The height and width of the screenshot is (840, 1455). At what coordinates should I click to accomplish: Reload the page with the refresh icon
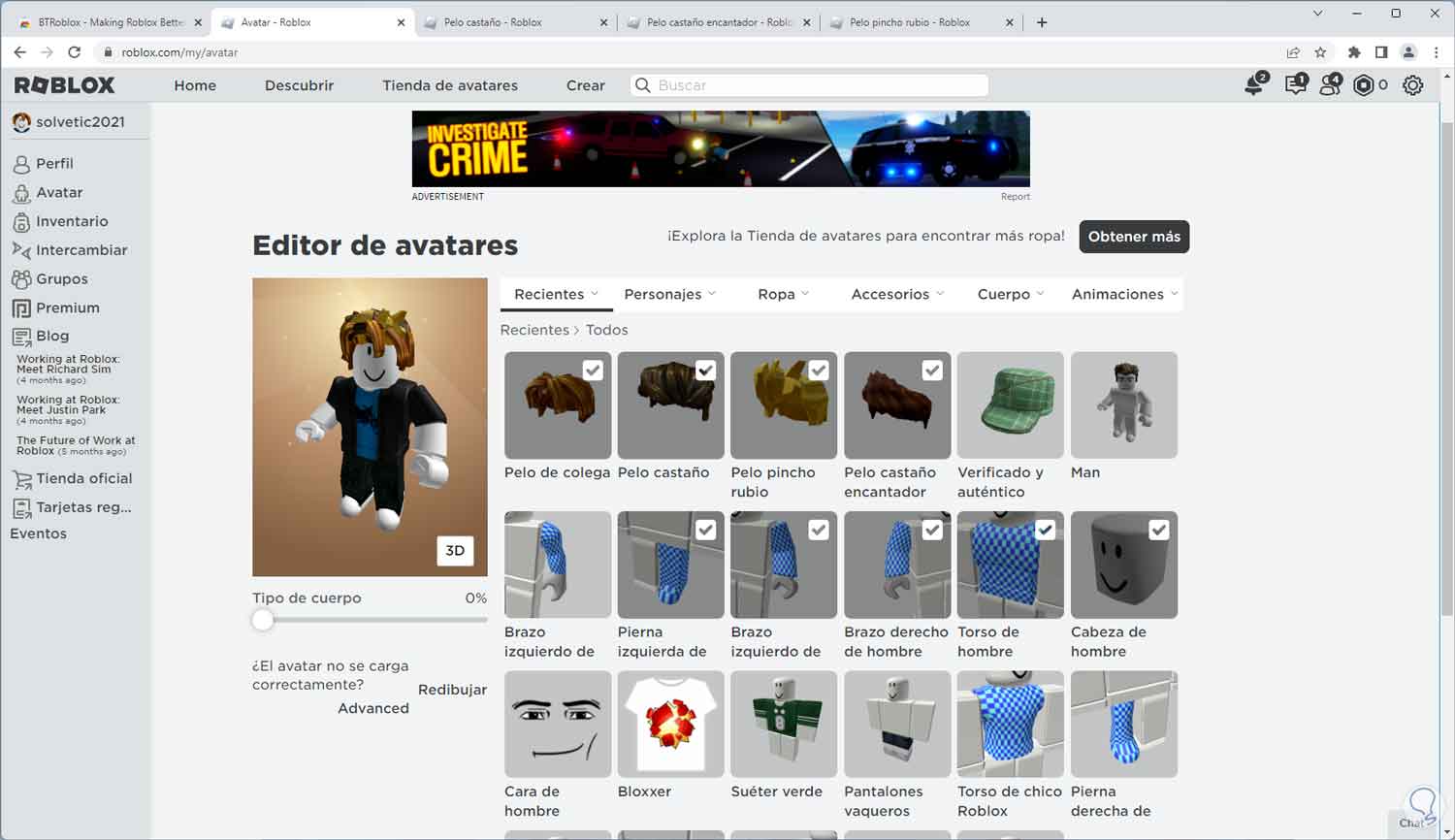75,52
